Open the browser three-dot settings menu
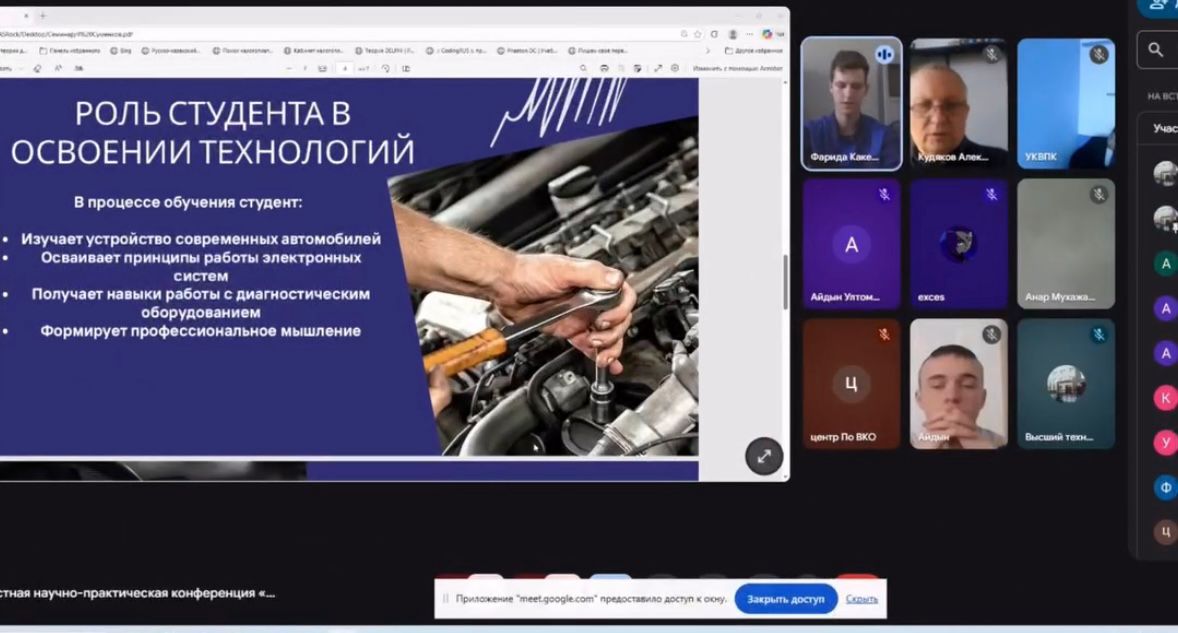Image resolution: width=1178 pixels, height=633 pixels. 749,34
